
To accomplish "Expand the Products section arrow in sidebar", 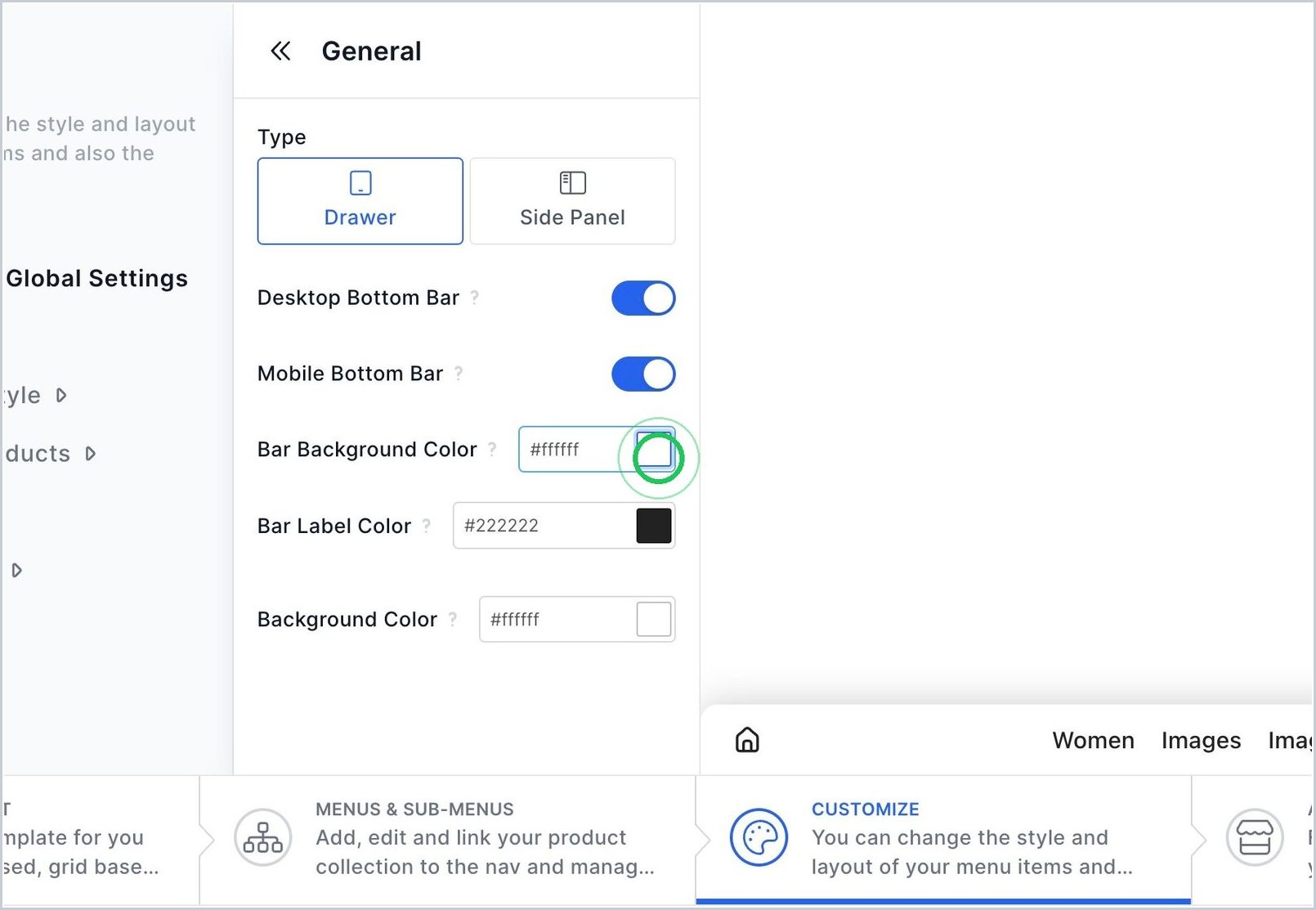I will pyautogui.click(x=91, y=454).
